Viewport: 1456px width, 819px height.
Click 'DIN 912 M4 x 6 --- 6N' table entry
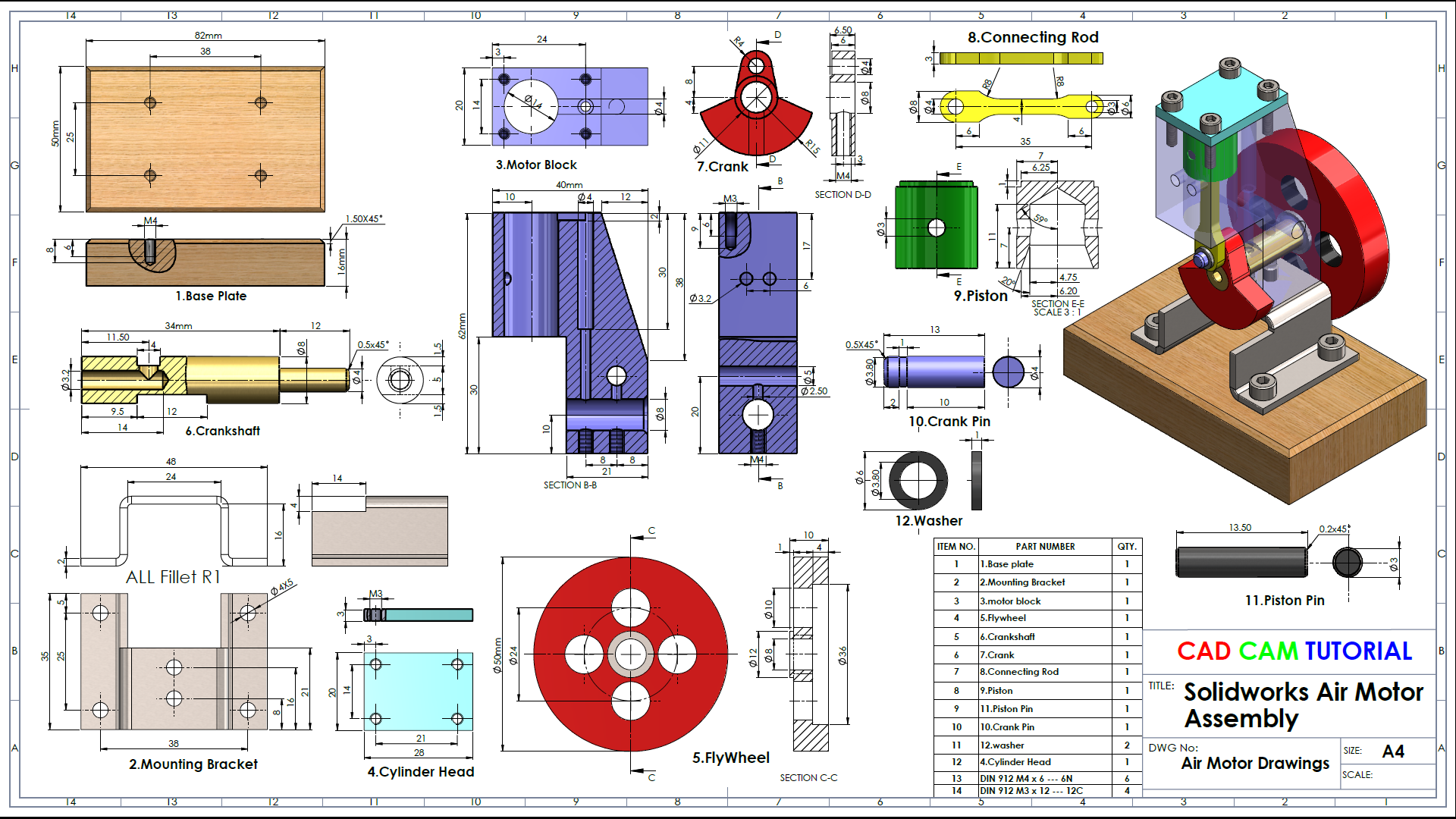1025,778
